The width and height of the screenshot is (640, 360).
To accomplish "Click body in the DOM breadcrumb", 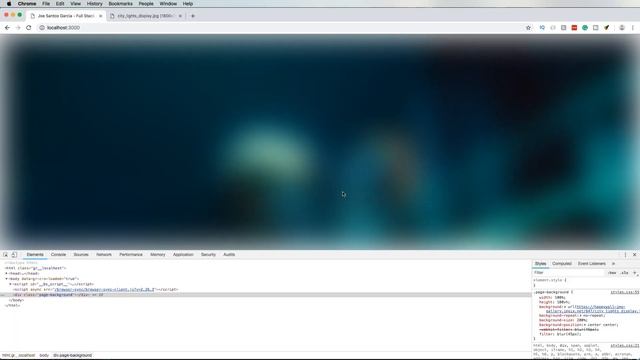I will (x=44, y=356).
